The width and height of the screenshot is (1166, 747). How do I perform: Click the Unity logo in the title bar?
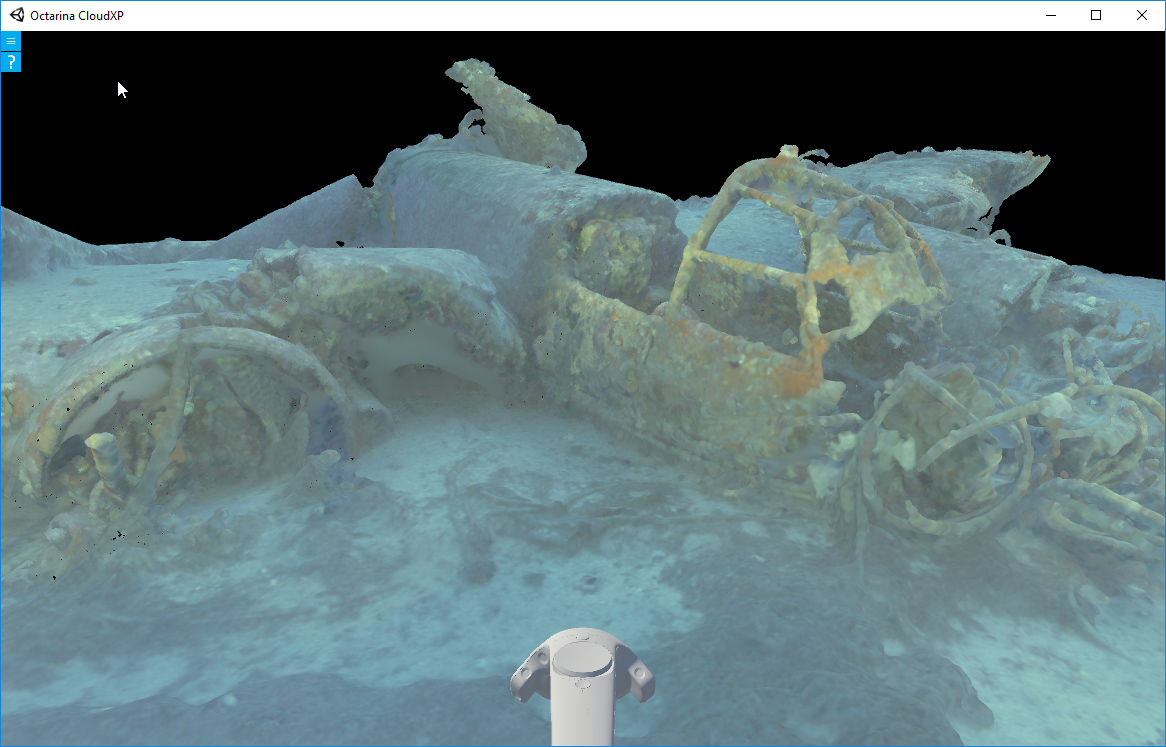point(16,15)
